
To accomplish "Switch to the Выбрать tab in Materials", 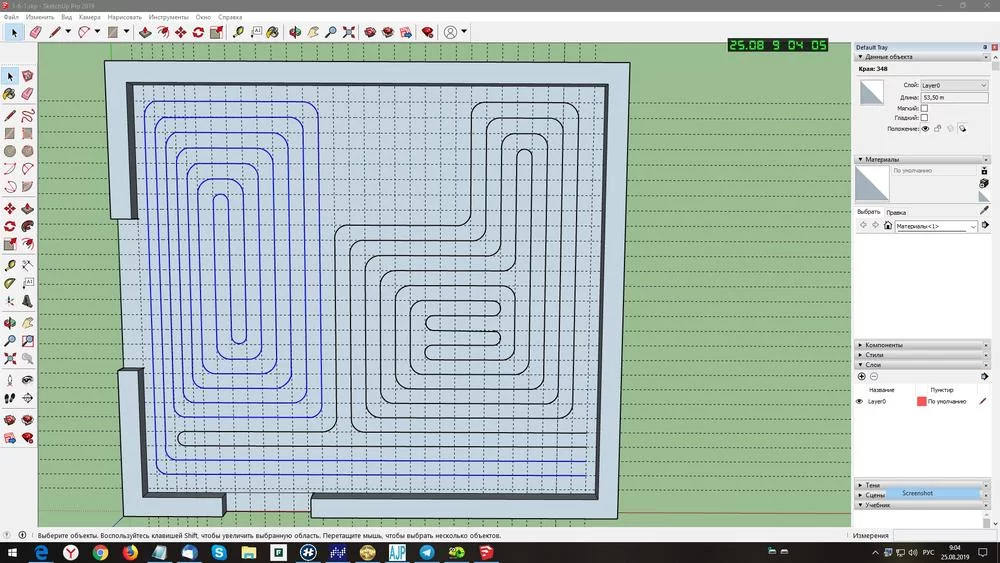I will pyautogui.click(x=868, y=212).
